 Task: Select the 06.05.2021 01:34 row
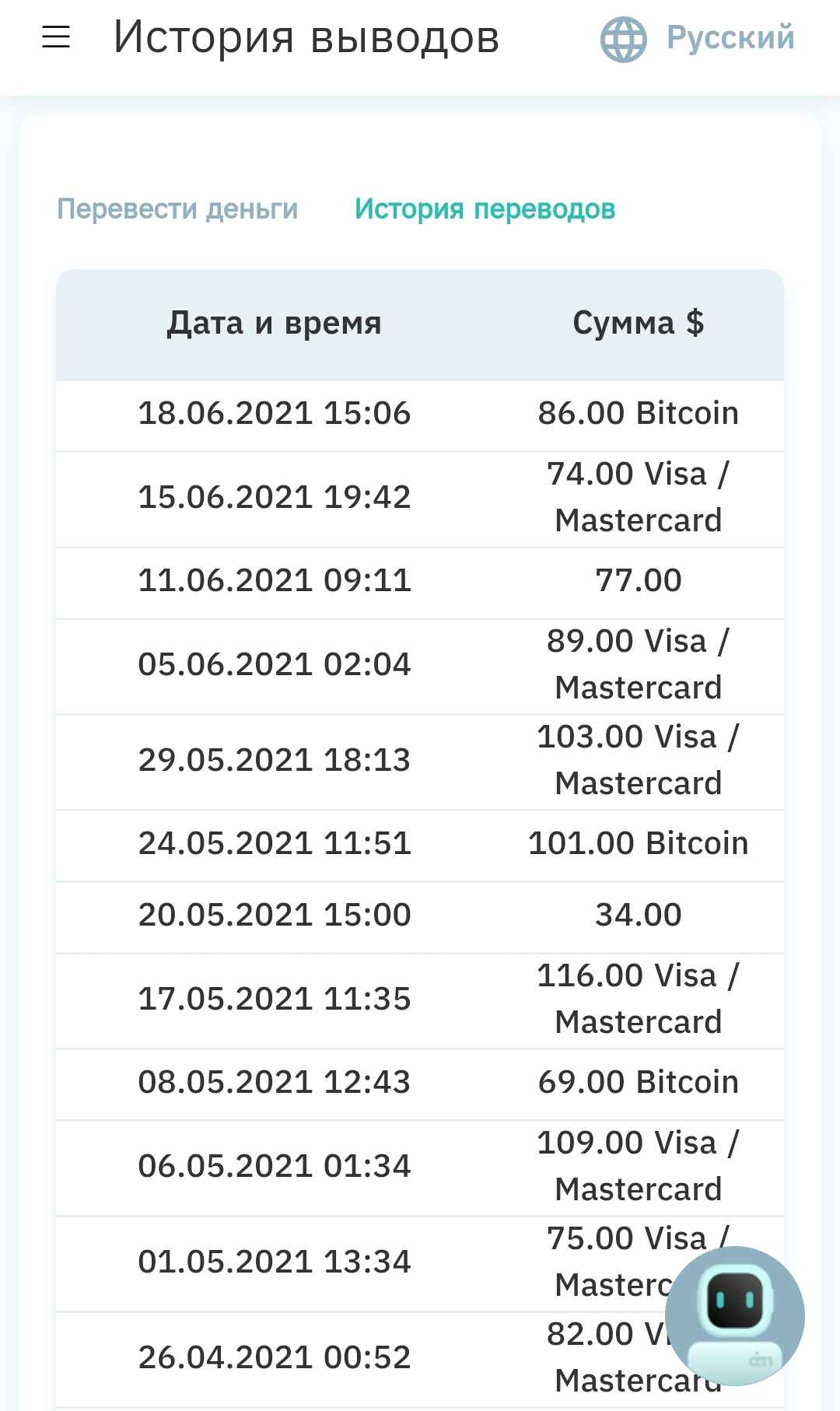(420, 1168)
